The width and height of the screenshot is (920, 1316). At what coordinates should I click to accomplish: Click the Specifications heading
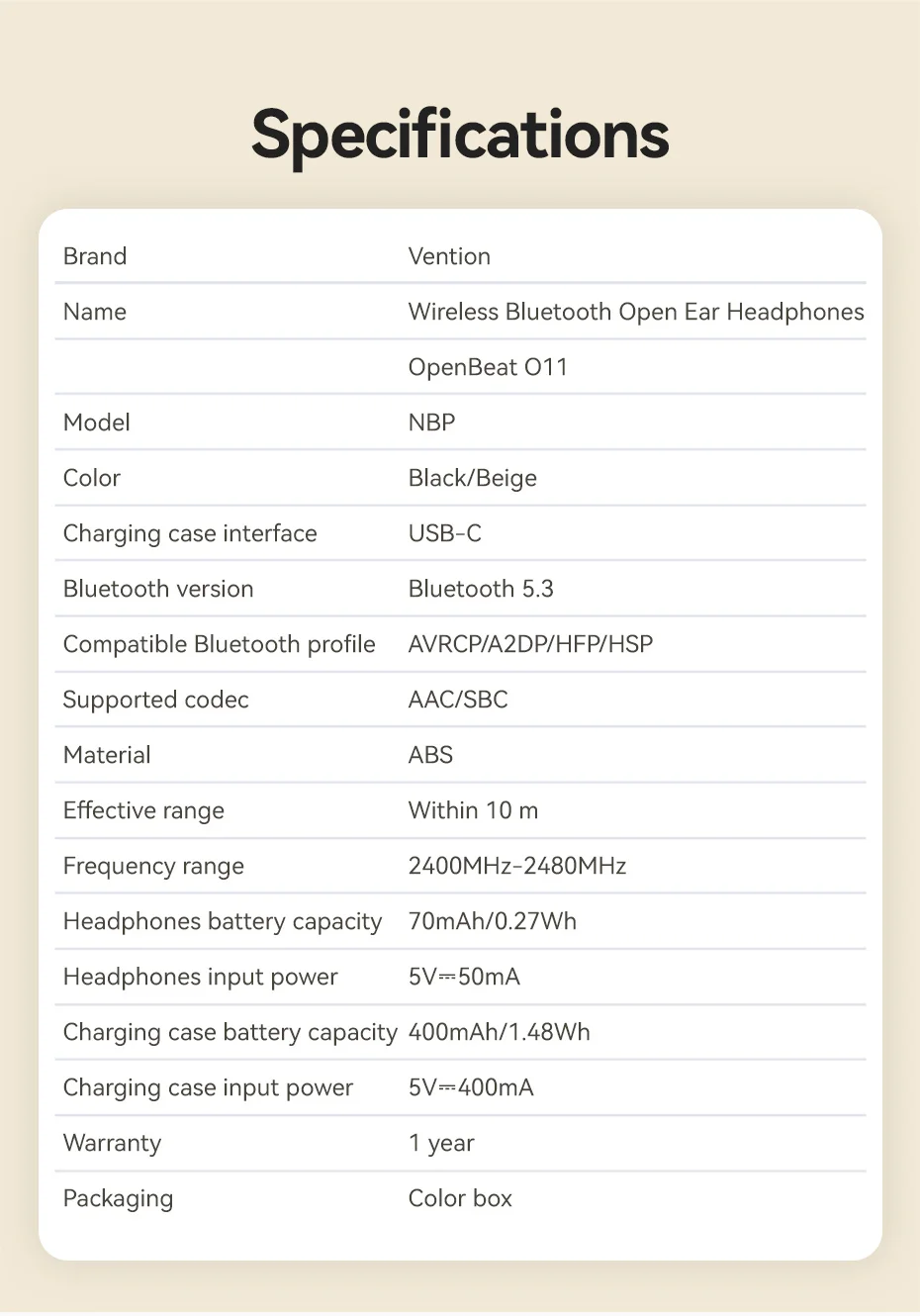click(x=460, y=135)
